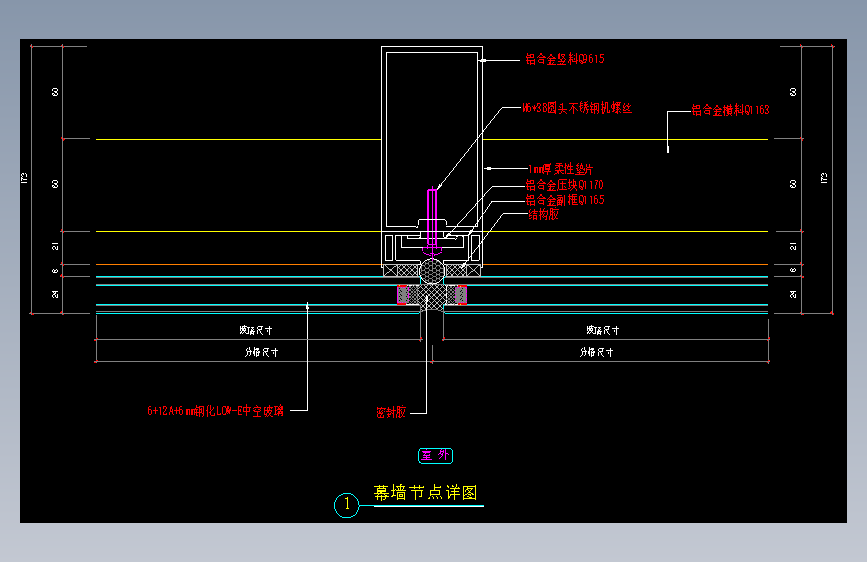
Task: Click the 铝合金横料QI163 label
Action: (730, 110)
